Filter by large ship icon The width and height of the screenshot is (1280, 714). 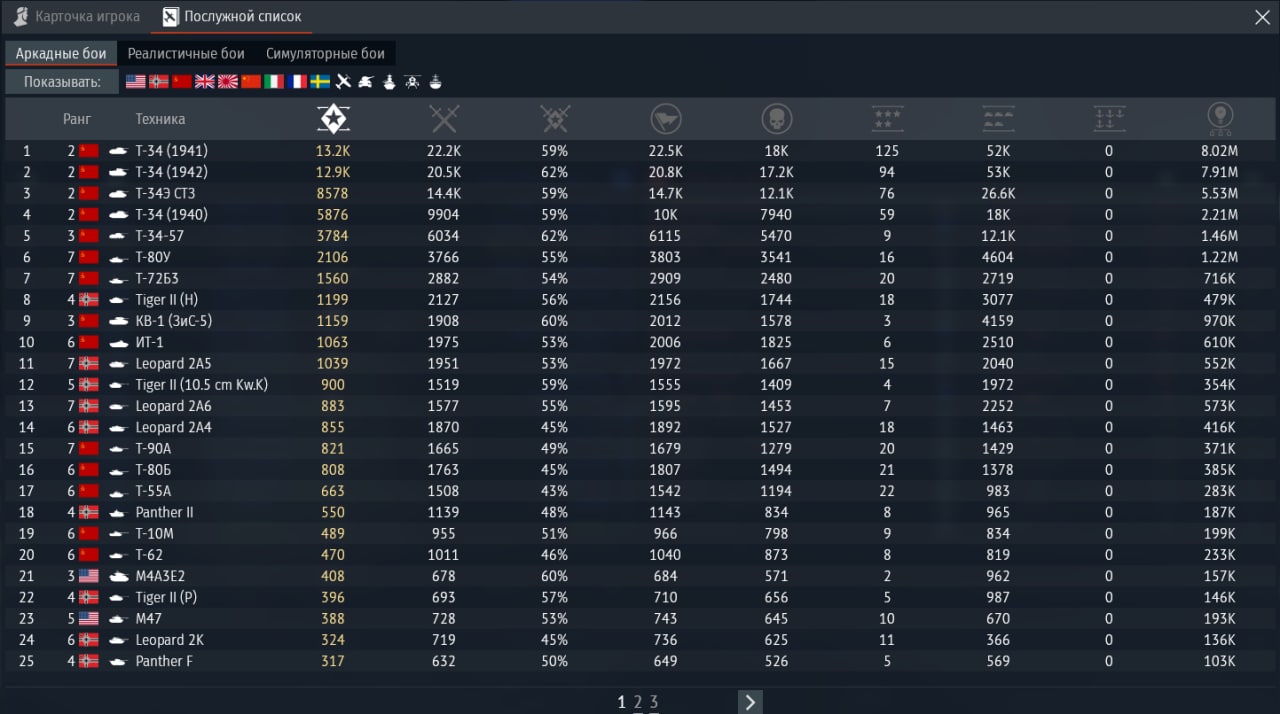point(389,82)
